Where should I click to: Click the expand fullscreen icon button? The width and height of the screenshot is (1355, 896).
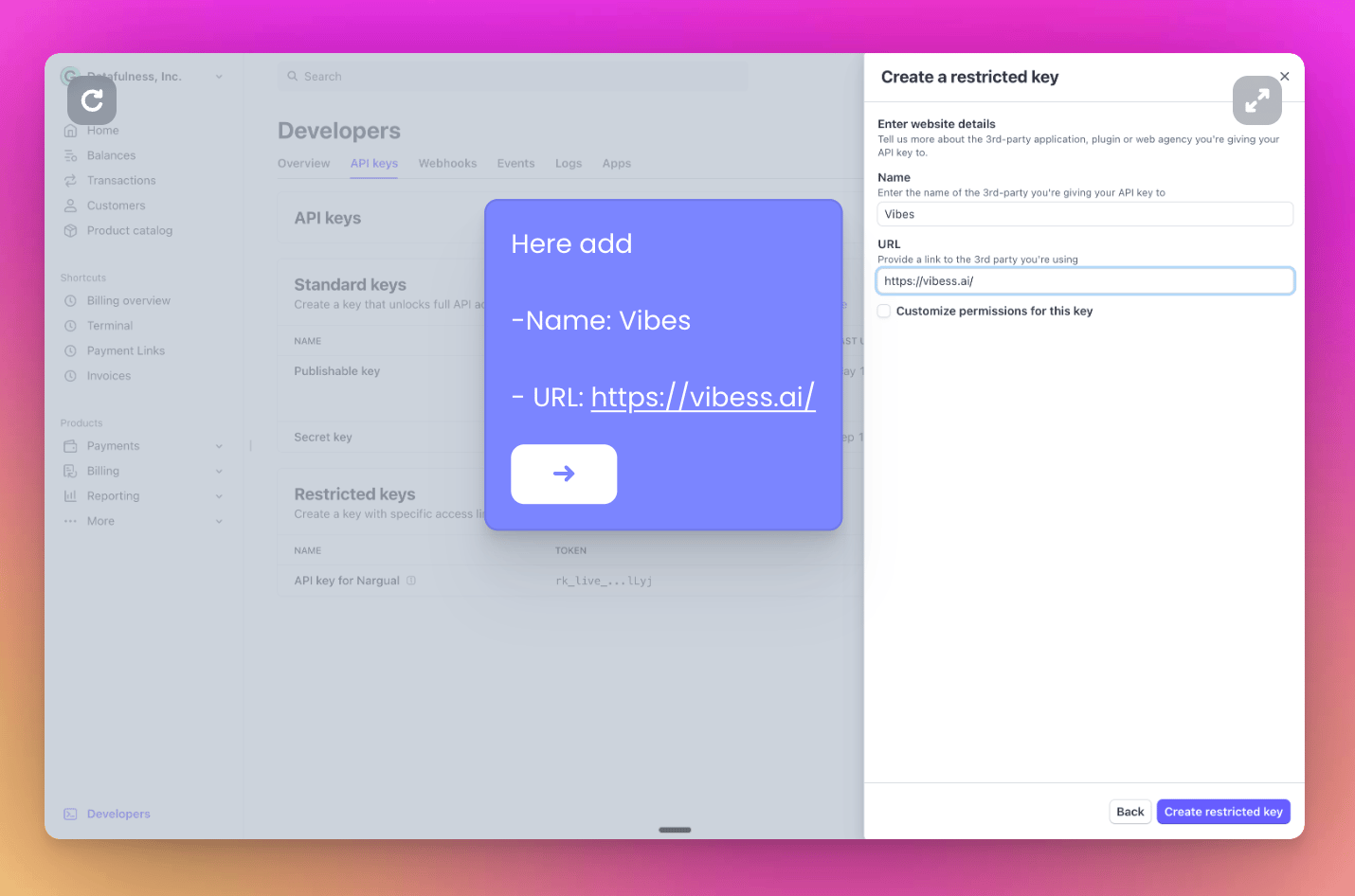(1257, 100)
